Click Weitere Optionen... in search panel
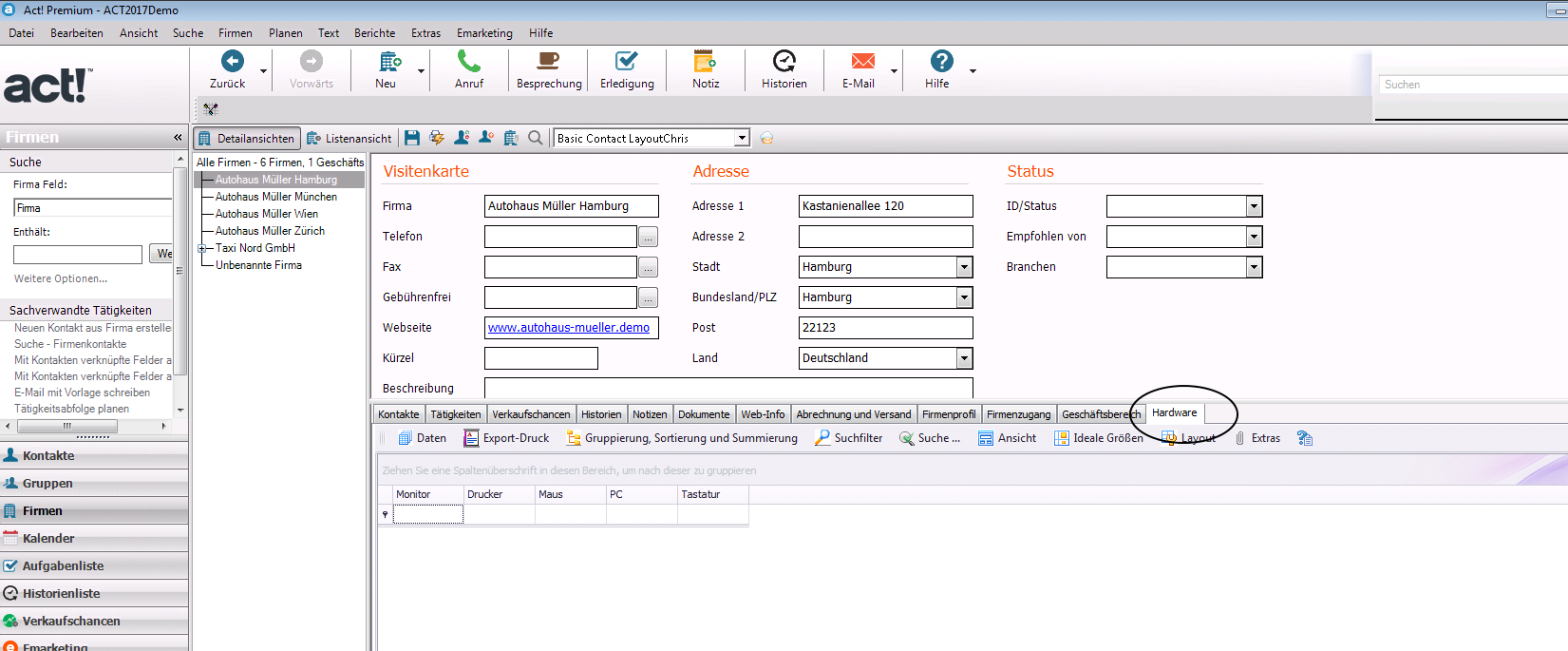The width and height of the screenshot is (1568, 651). pos(61,278)
